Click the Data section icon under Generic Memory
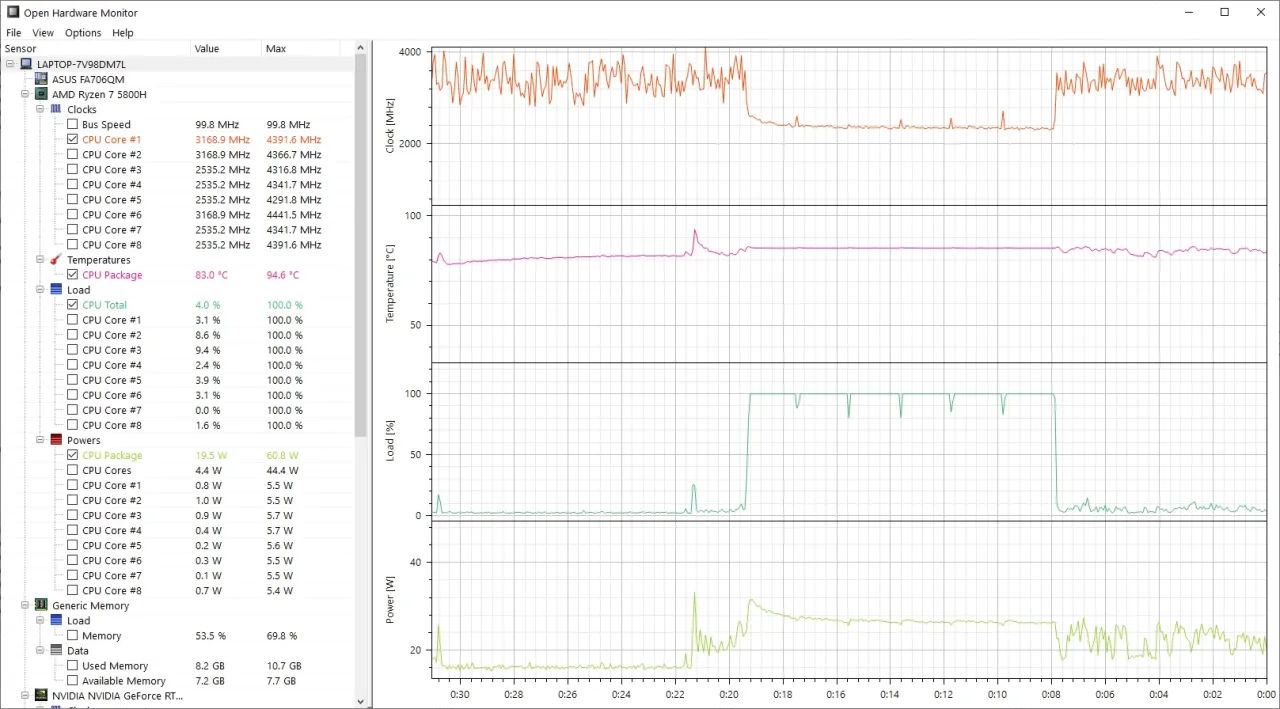1280x709 pixels. (x=56, y=650)
